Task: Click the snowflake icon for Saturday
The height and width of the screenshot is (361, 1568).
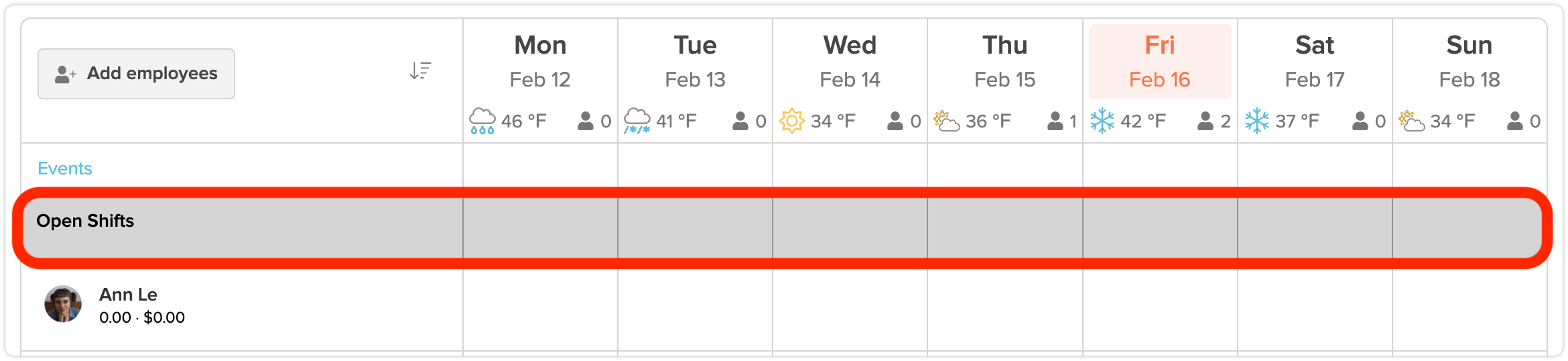Action: (x=1256, y=121)
